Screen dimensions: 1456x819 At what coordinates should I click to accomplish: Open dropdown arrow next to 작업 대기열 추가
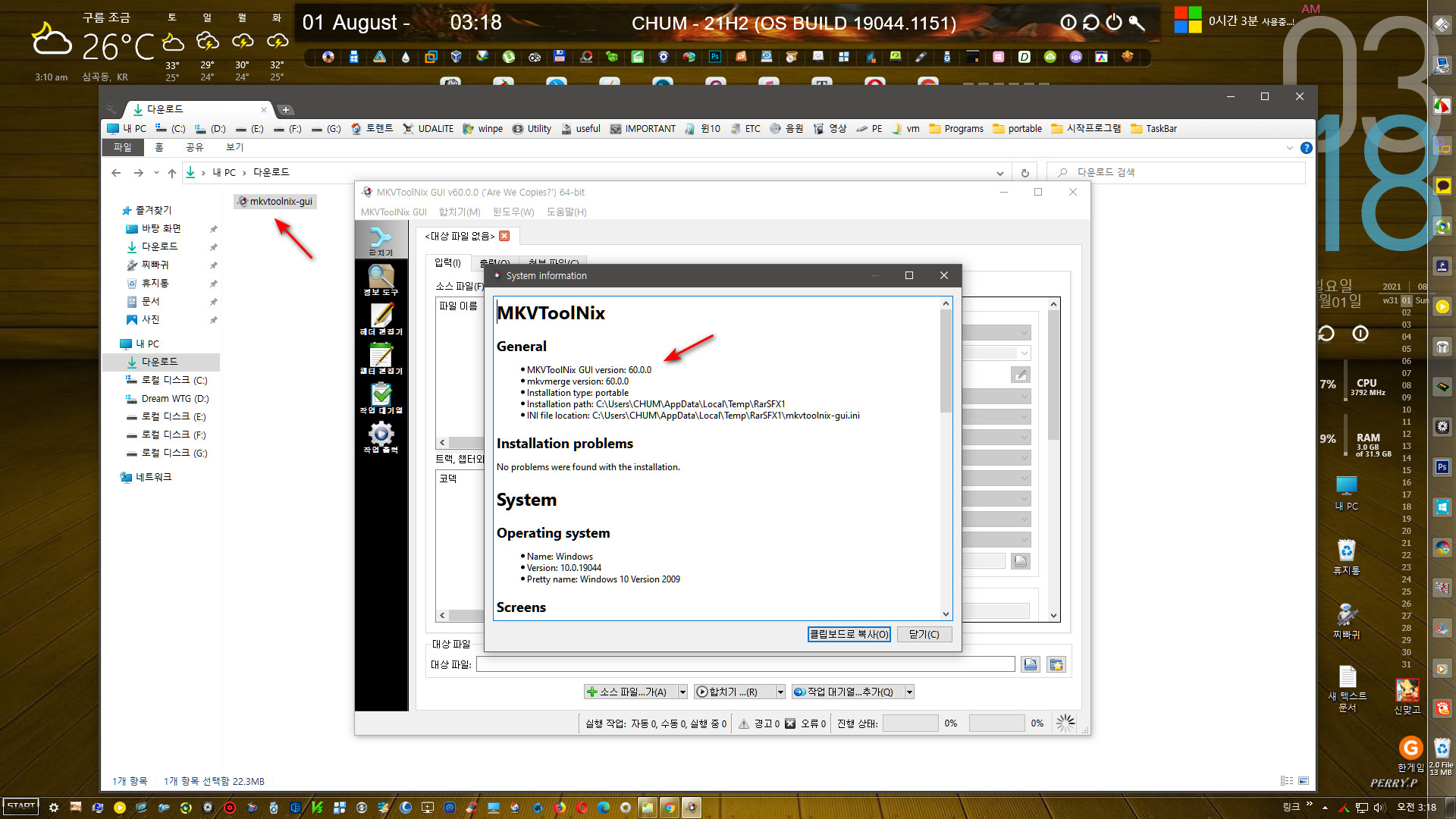[910, 692]
